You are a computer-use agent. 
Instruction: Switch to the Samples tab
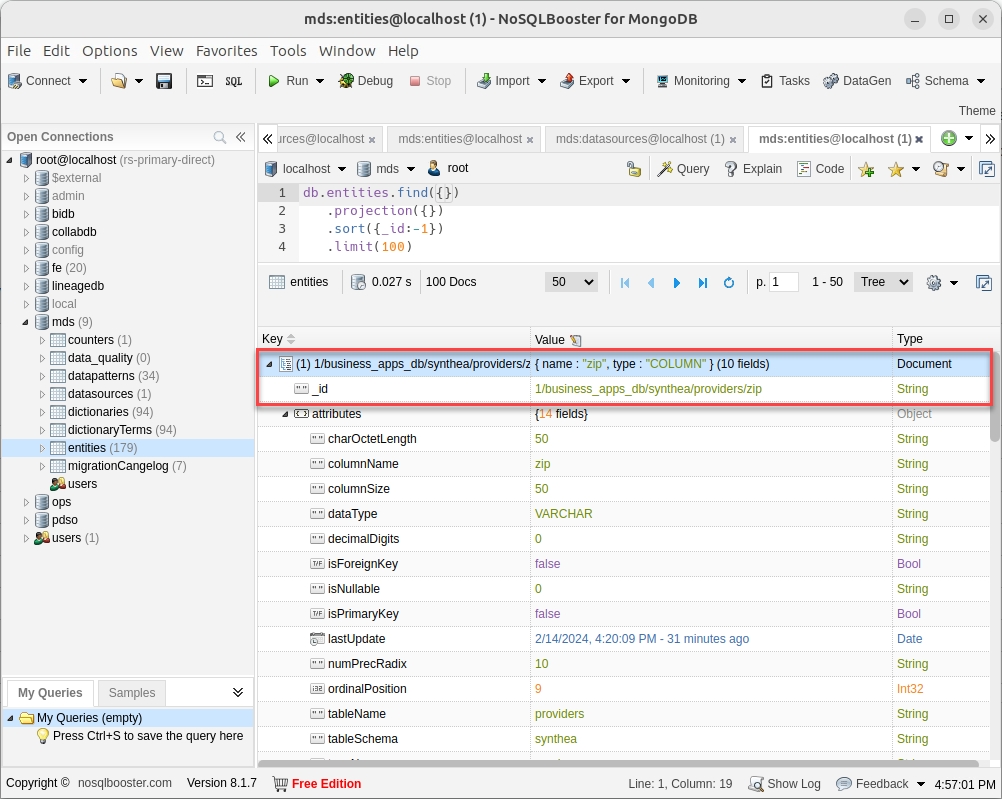(132, 692)
